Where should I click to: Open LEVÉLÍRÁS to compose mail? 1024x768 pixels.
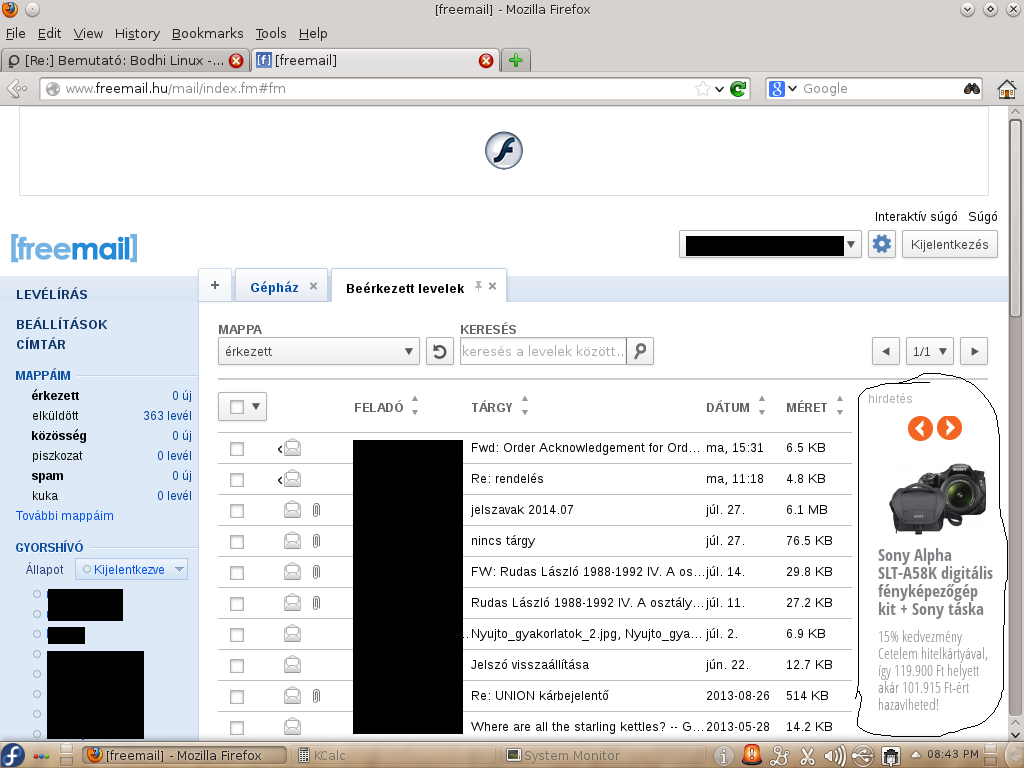point(52,295)
